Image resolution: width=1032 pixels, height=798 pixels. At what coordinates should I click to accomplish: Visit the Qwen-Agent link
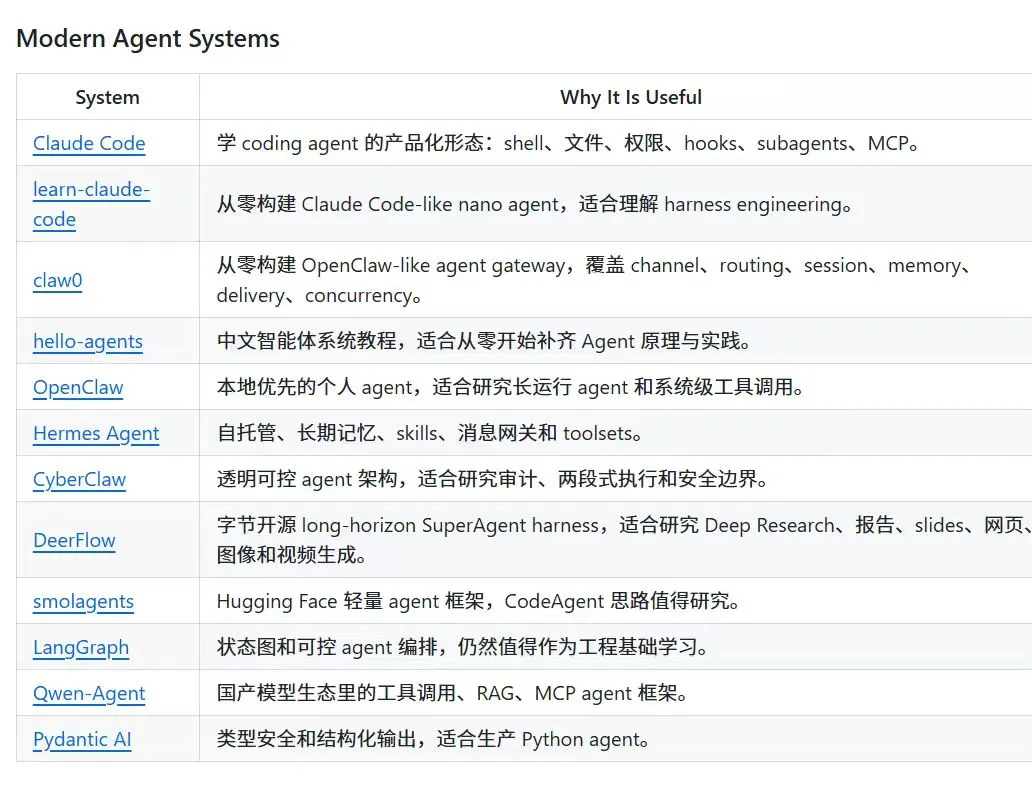[89, 693]
